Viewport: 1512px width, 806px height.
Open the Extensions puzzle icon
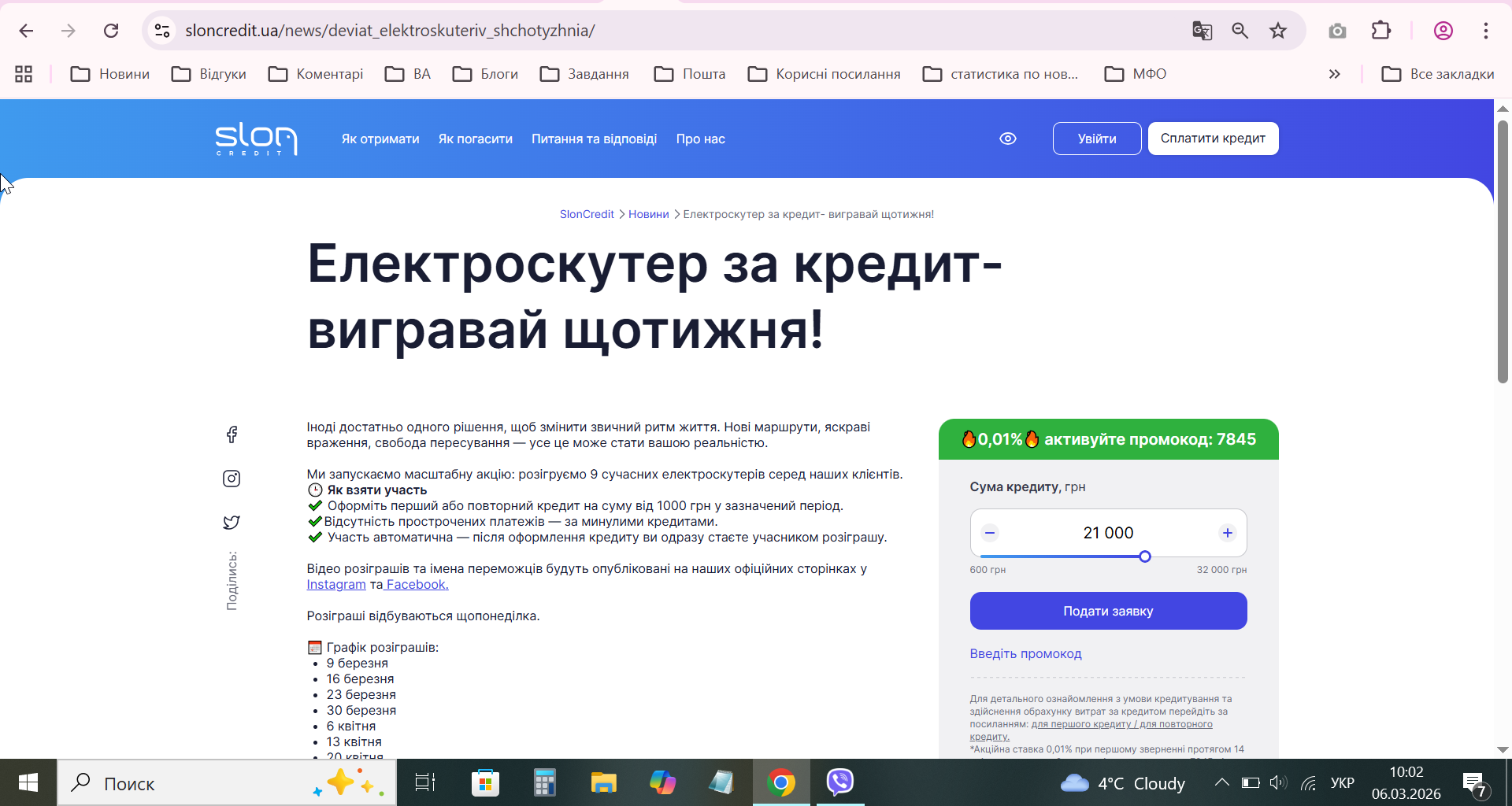(1381, 31)
